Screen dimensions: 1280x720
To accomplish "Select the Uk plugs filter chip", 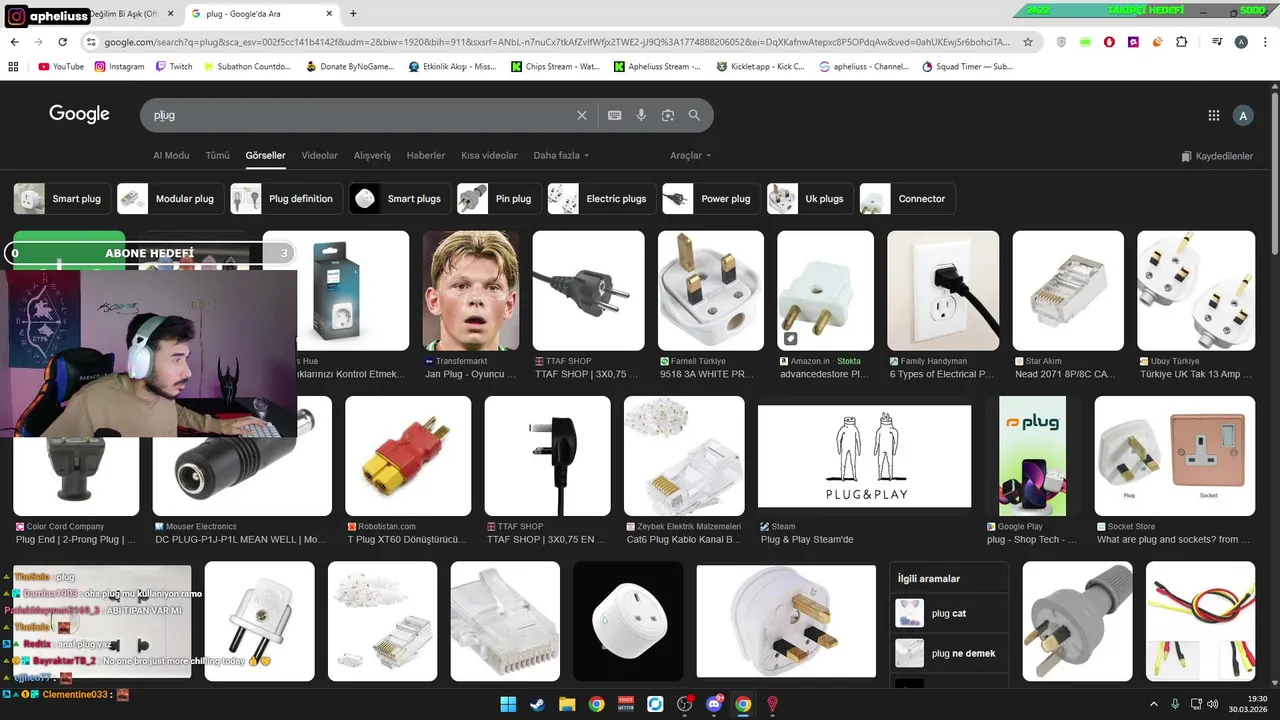I will pyautogui.click(x=811, y=198).
